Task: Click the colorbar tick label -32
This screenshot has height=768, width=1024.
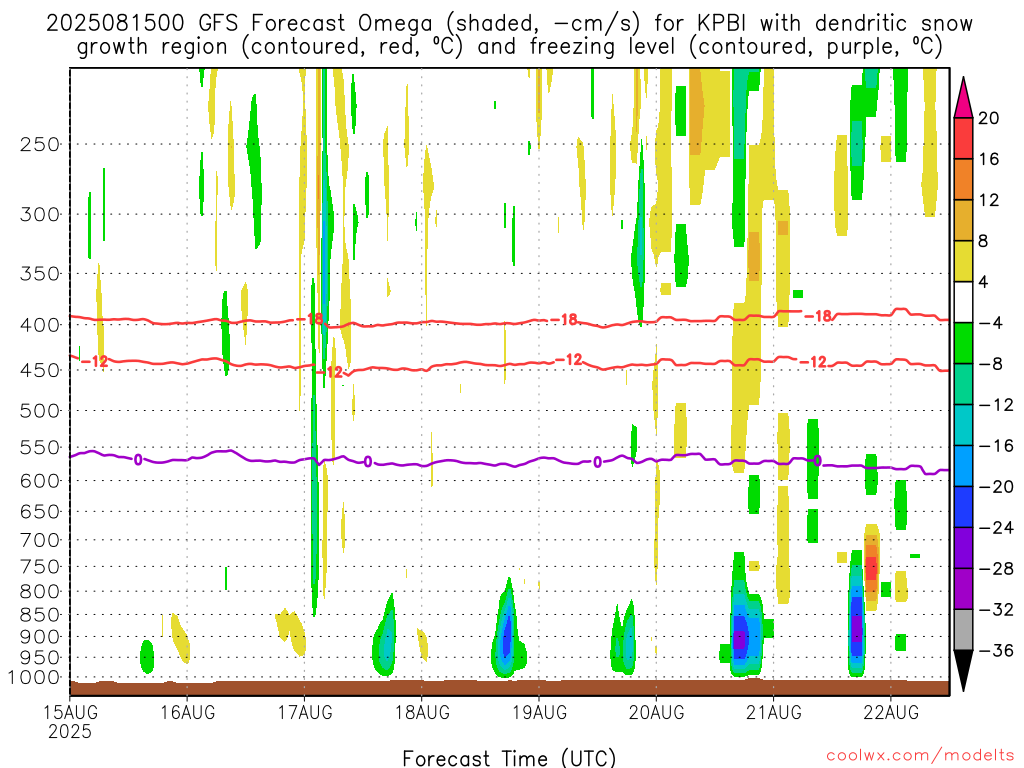Action: [997, 610]
